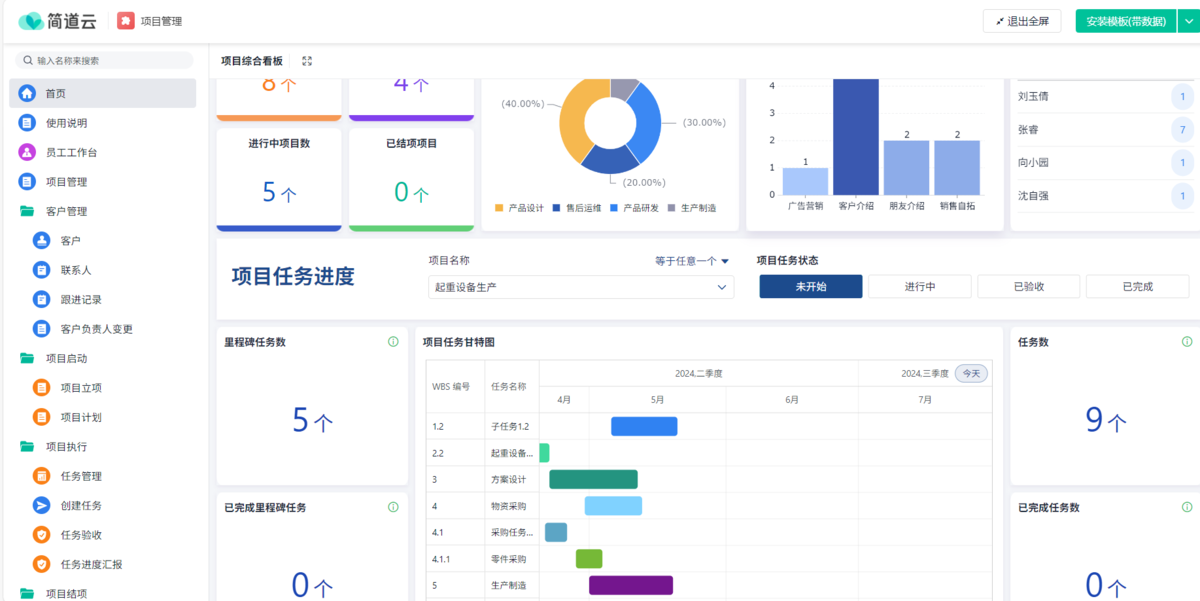Expand the arrow next to 安装模板(带数据)

[x=1188, y=21]
